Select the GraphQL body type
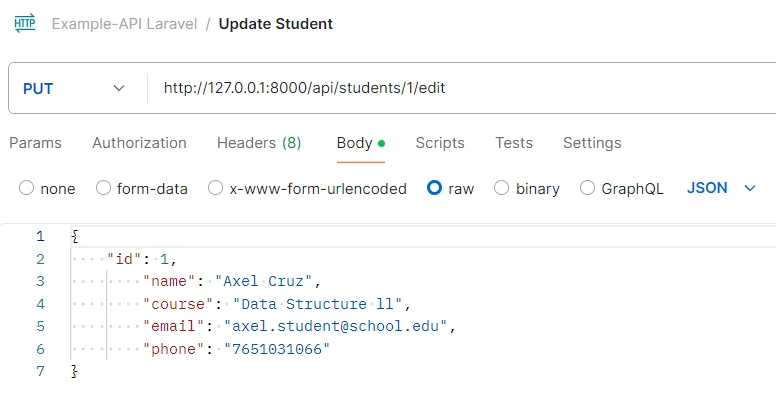This screenshot has width=776, height=403. 588,188
